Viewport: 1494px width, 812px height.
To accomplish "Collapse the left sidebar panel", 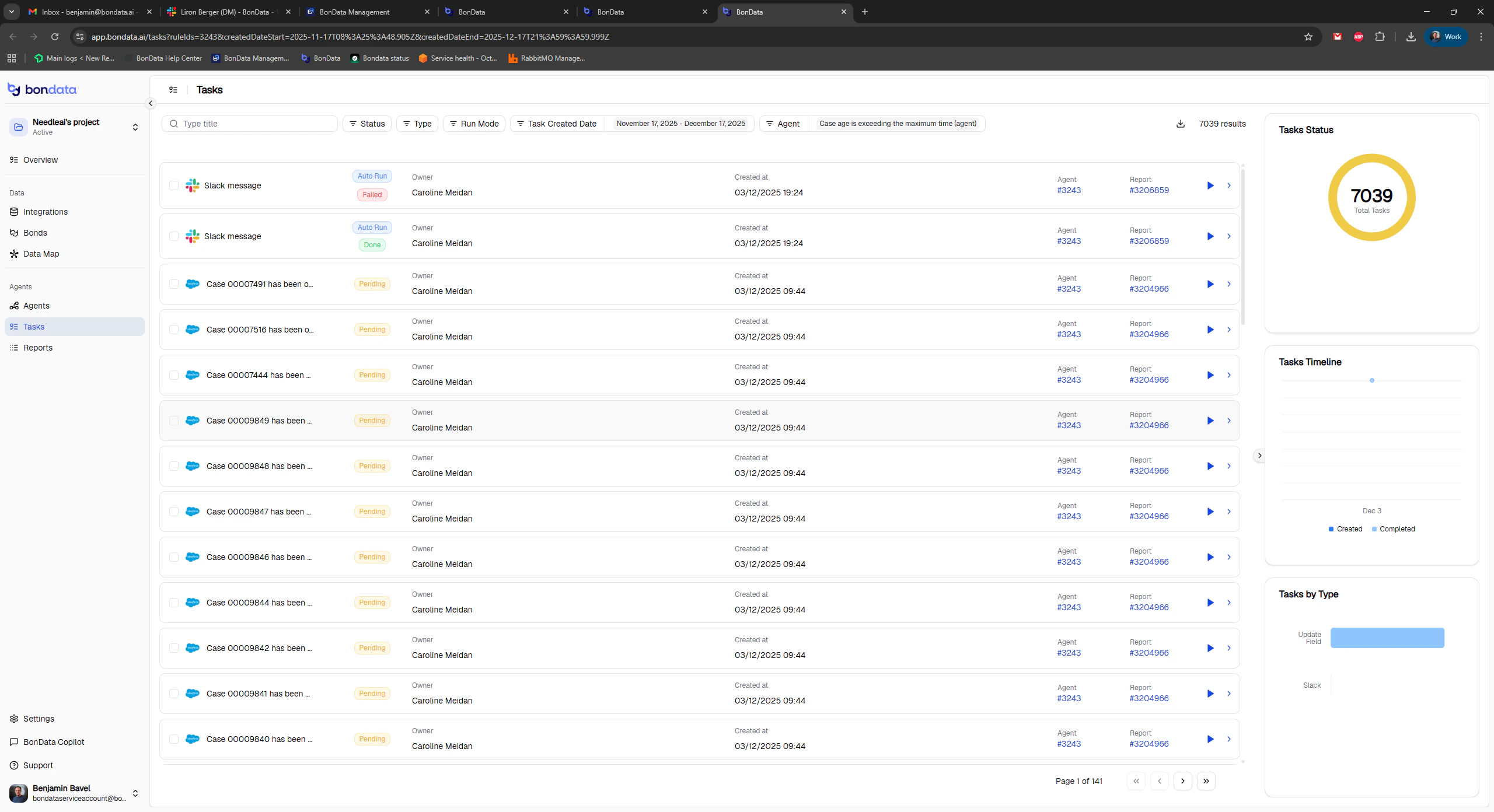I will point(151,103).
